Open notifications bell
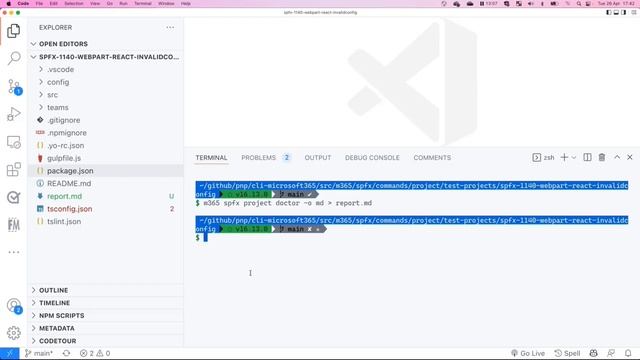 (628, 353)
